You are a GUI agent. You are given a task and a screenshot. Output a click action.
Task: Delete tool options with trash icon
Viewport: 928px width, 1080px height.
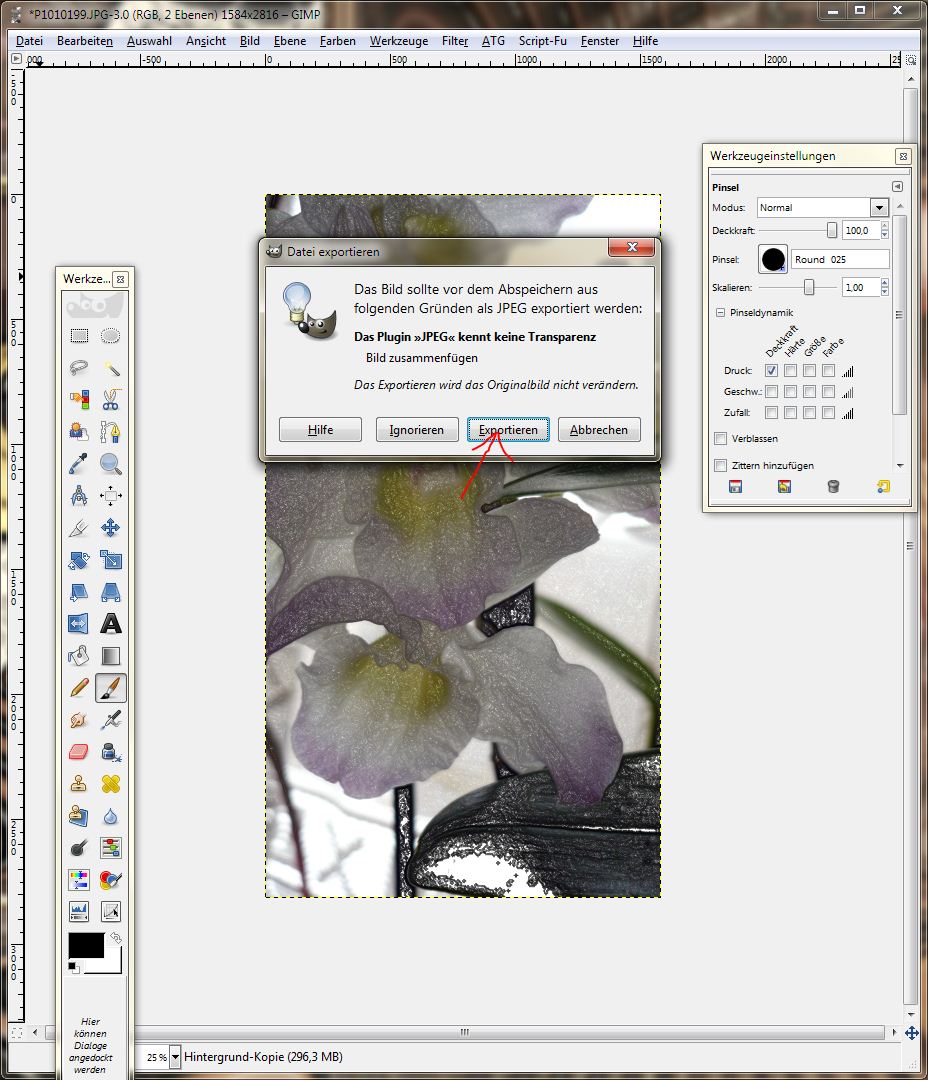coord(833,487)
